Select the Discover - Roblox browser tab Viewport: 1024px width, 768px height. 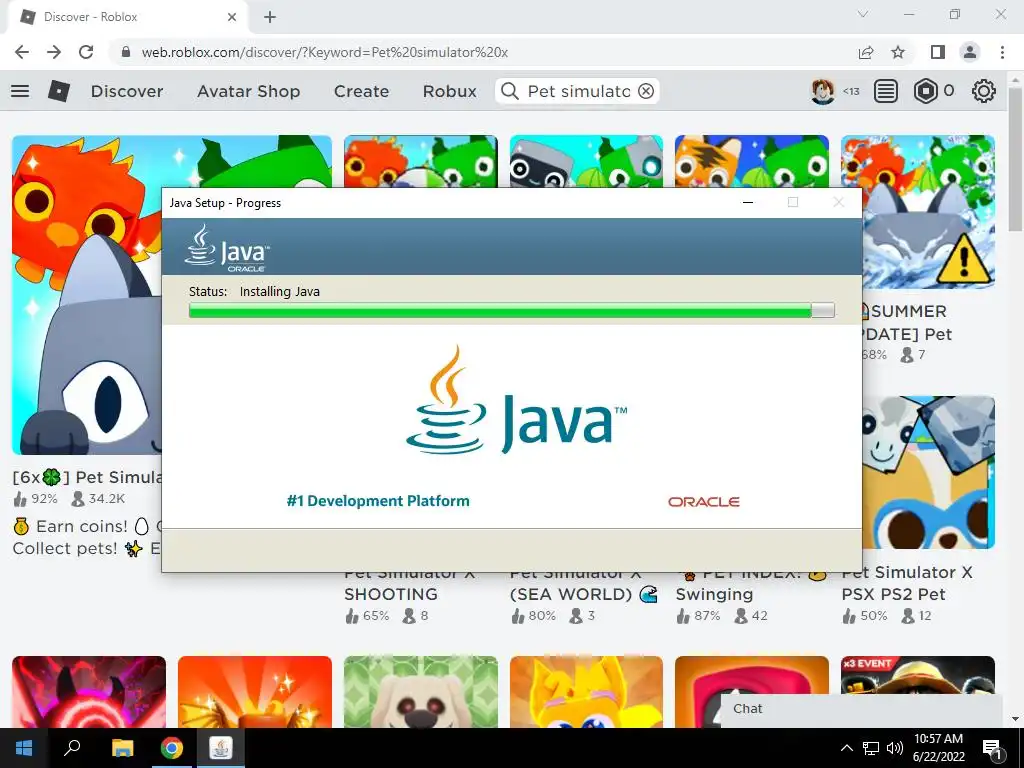127,17
